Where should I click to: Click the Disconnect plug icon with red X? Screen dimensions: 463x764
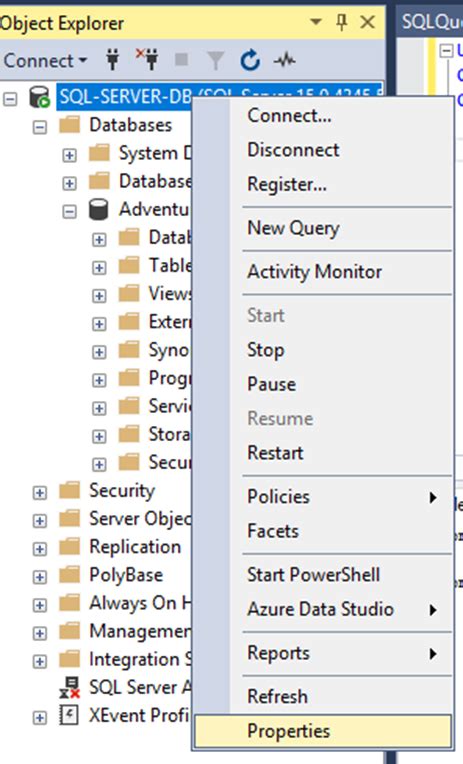click(147, 59)
